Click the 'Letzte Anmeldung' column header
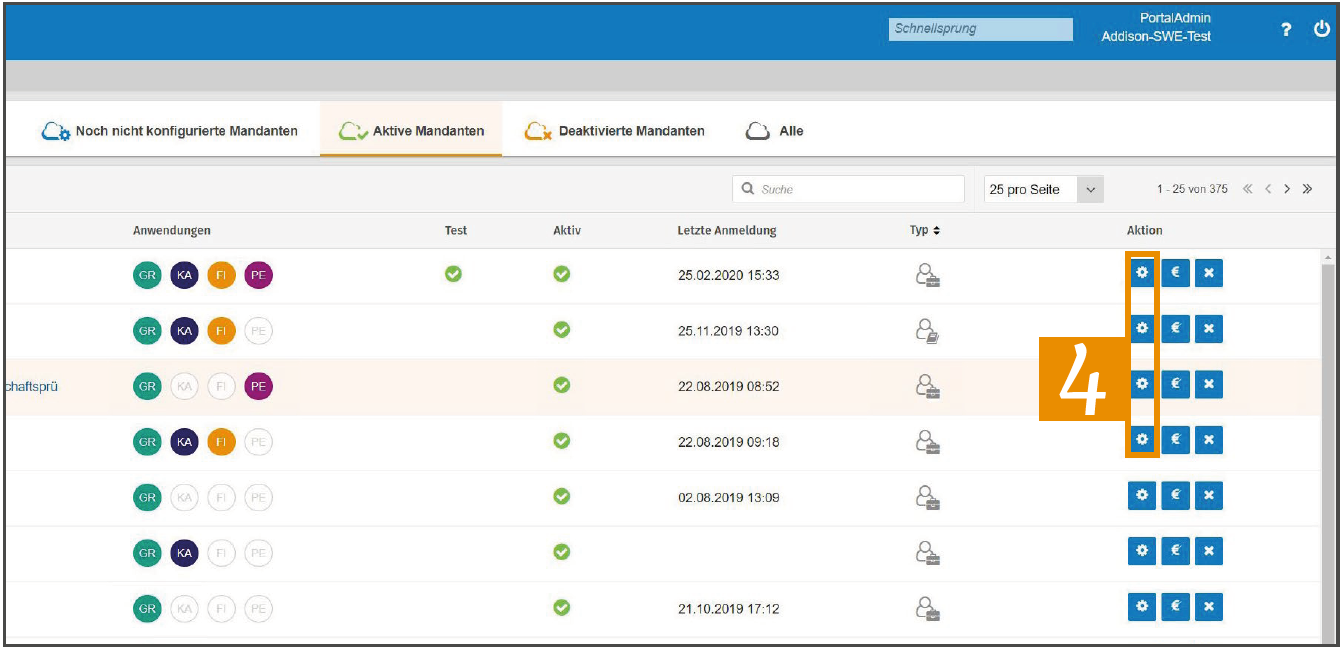 (x=727, y=231)
